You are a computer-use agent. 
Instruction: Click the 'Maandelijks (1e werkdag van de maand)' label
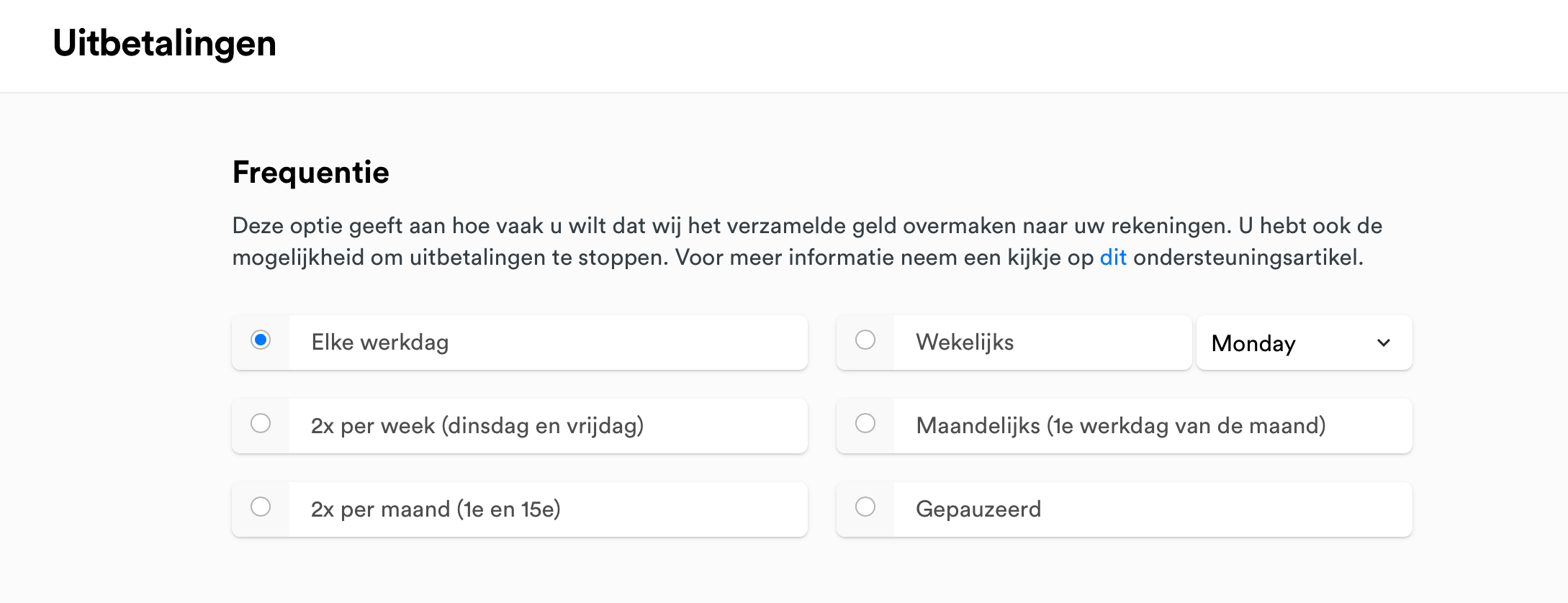pyautogui.click(x=1120, y=426)
